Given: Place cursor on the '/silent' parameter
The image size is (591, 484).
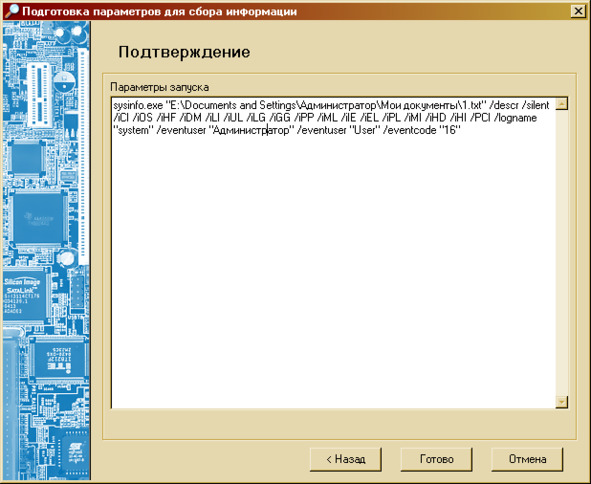Looking at the screenshot, I should 535,105.
